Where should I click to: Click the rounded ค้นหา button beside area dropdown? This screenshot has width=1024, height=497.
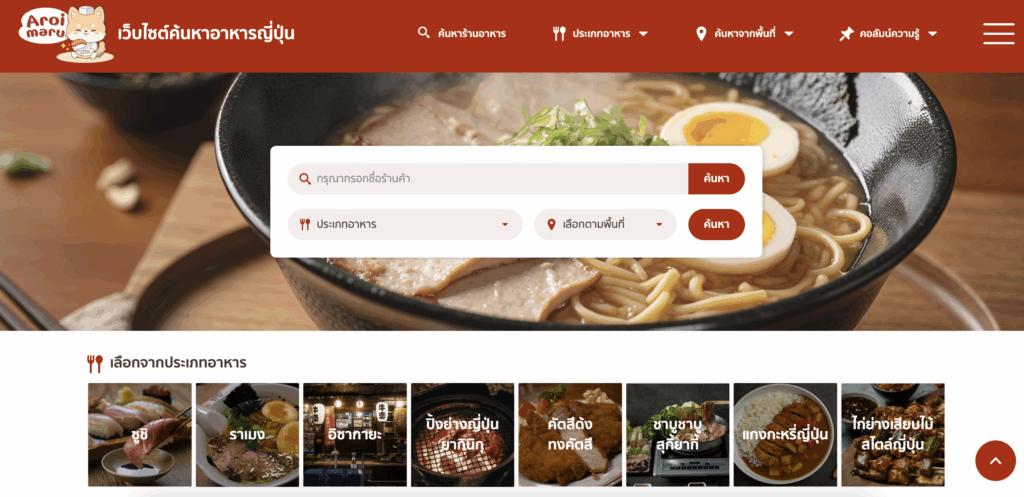pyautogui.click(x=716, y=225)
